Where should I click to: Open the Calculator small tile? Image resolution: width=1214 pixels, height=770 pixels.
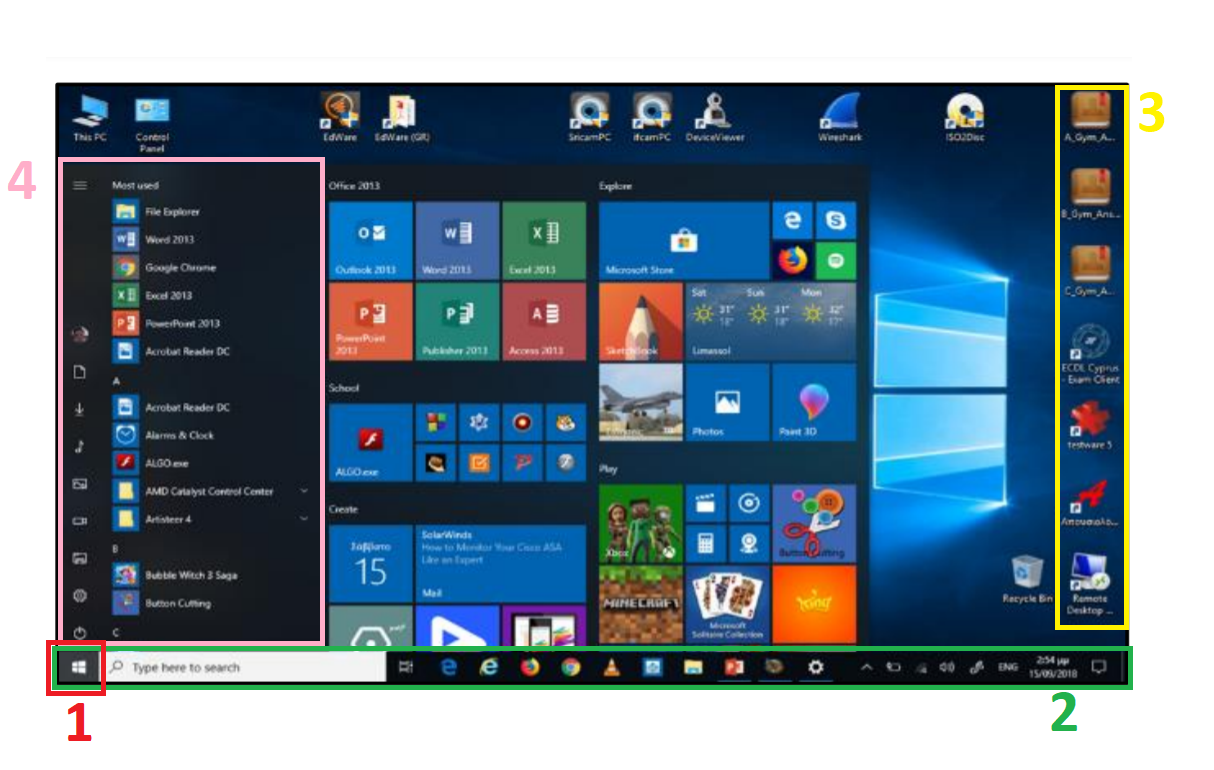(705, 543)
